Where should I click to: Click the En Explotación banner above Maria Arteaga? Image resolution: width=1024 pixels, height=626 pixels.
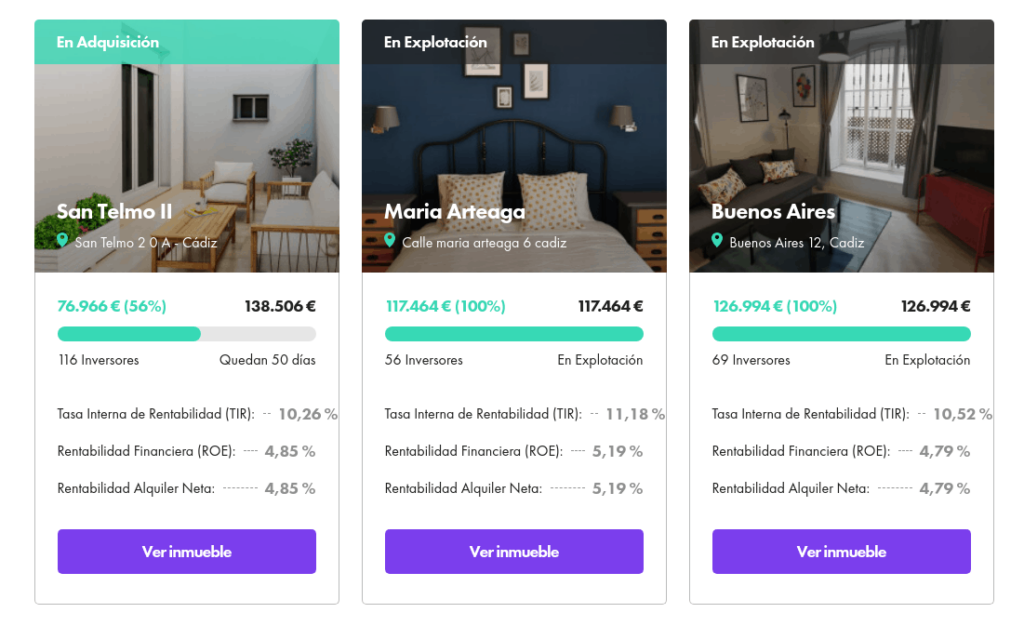coord(514,42)
